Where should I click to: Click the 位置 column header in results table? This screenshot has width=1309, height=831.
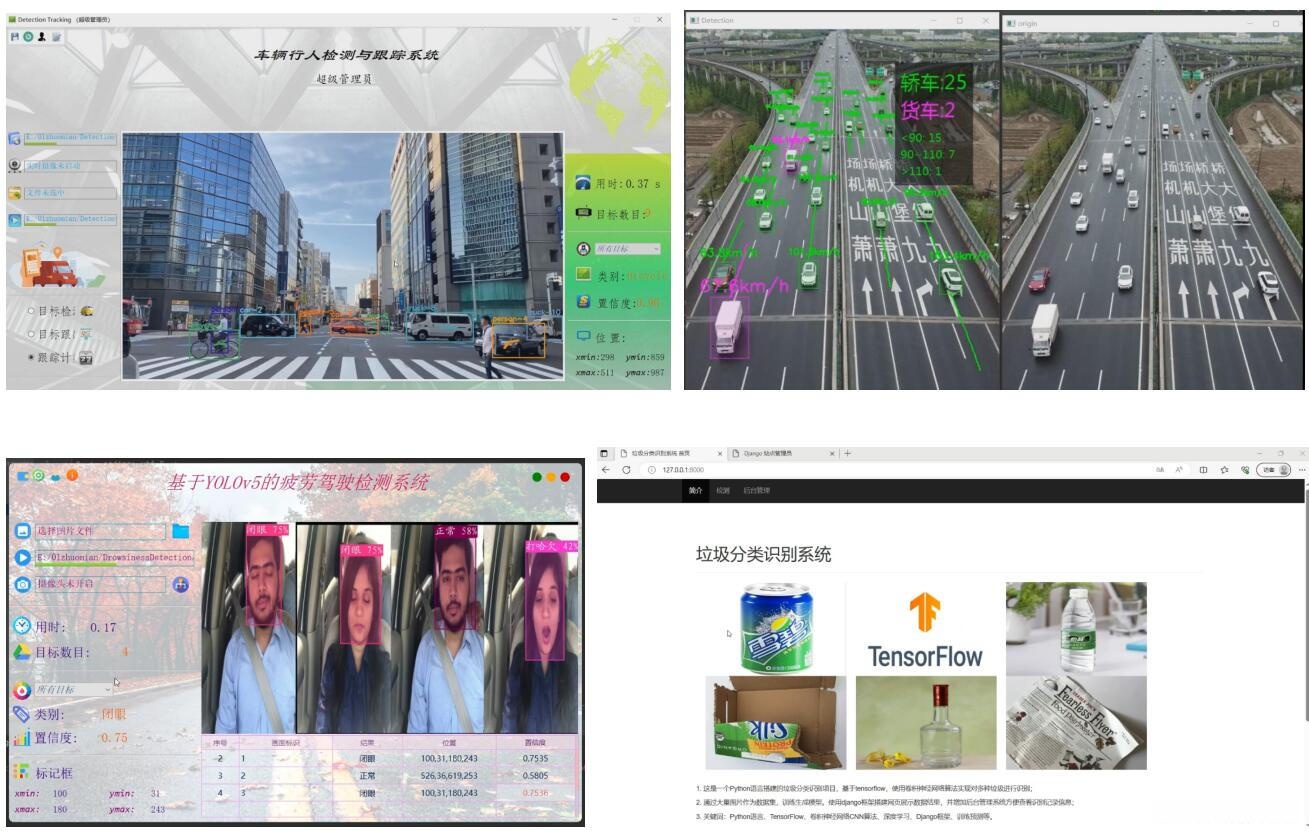click(450, 743)
